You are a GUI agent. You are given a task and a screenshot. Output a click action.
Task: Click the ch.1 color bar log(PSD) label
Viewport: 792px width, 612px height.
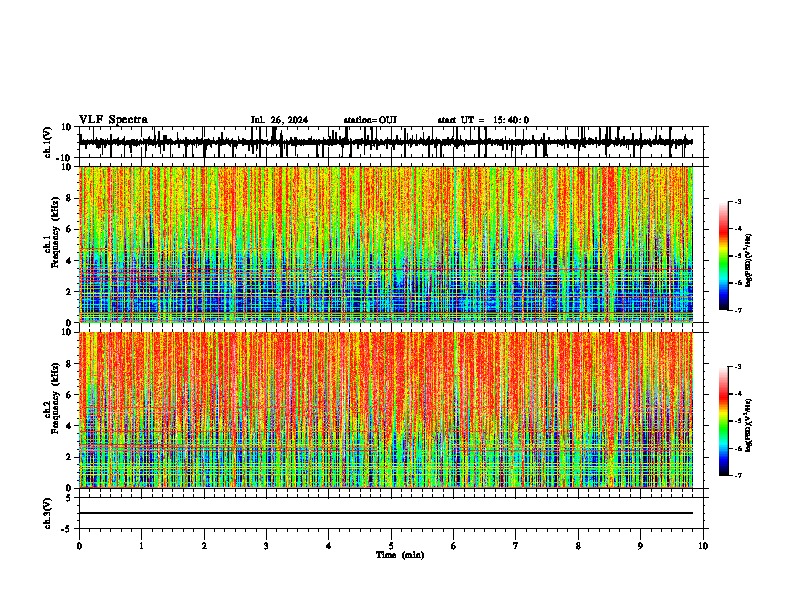point(749,260)
